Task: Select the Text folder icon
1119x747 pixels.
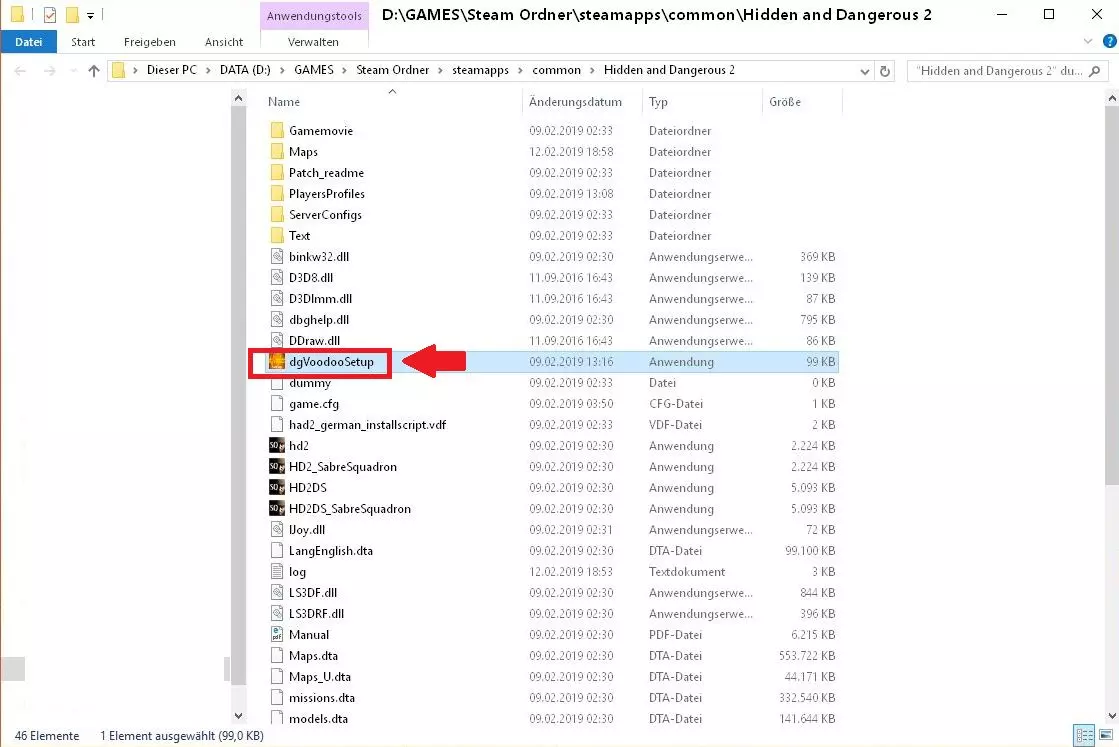Action: (277, 235)
